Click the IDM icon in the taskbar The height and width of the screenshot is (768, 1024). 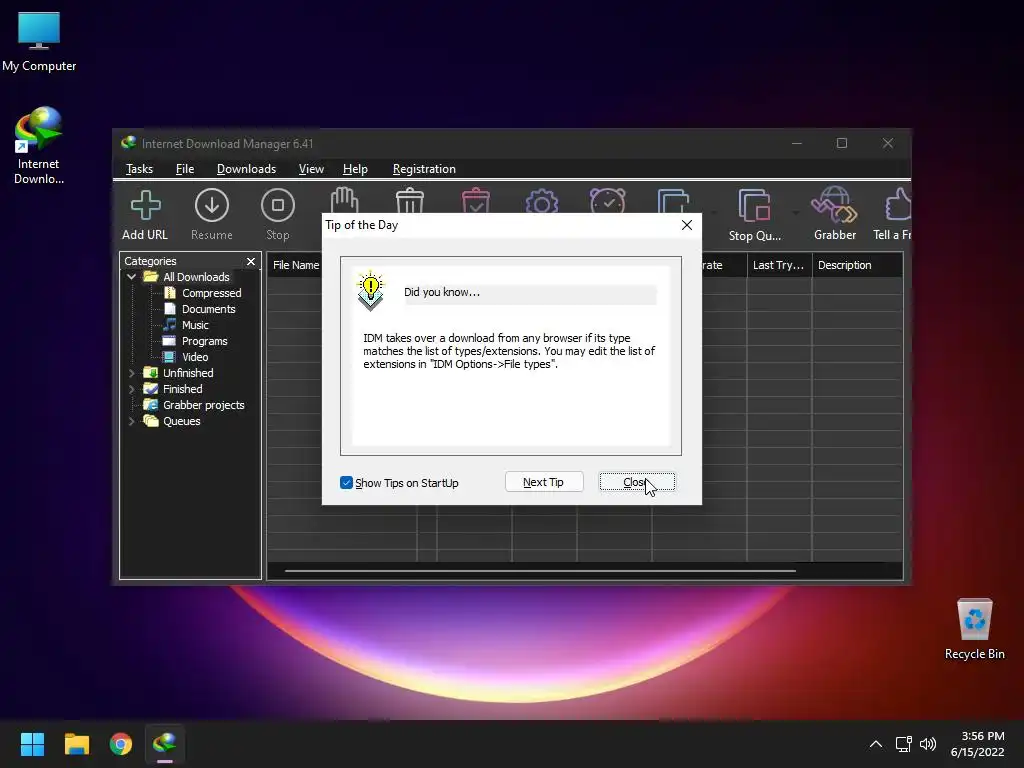[165, 743]
